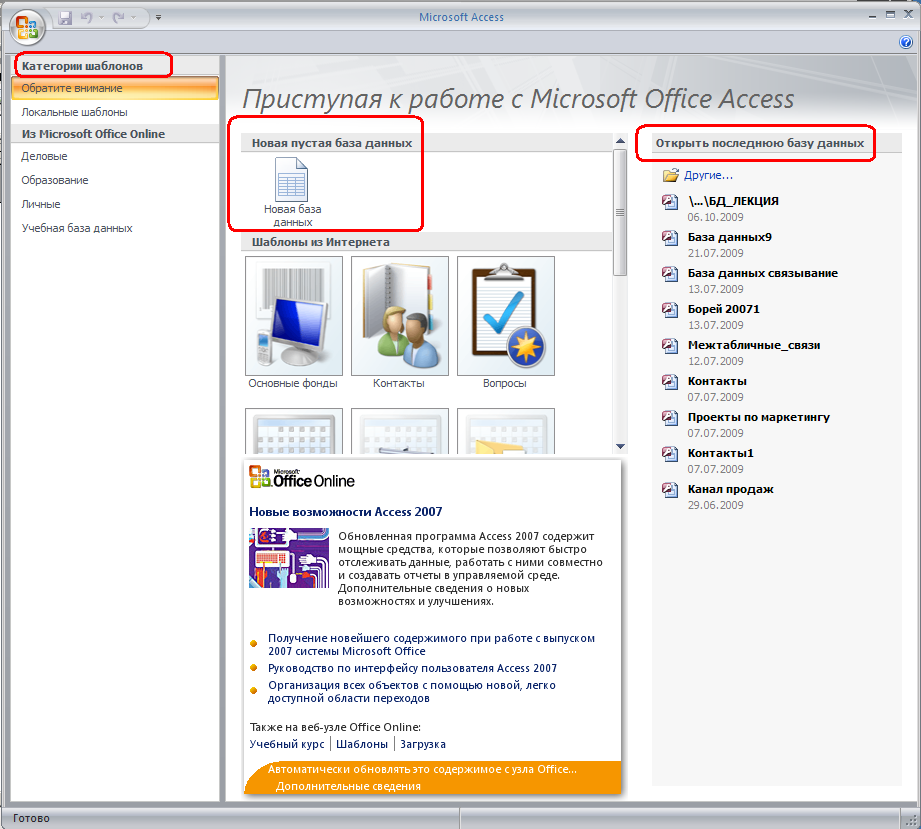Open Организация всех объектов link

click(412, 692)
